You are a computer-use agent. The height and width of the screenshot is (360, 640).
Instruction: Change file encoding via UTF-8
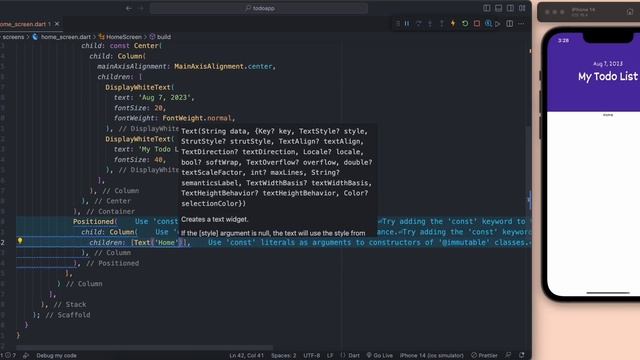(312, 356)
